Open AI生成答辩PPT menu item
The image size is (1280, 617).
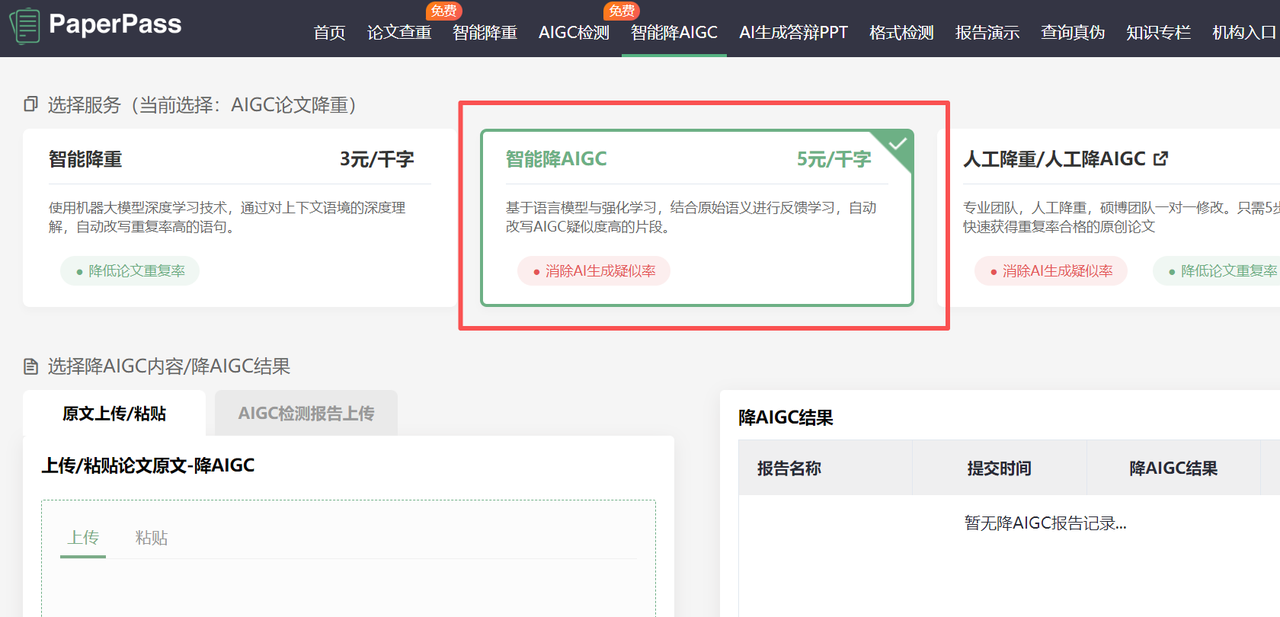tap(793, 32)
